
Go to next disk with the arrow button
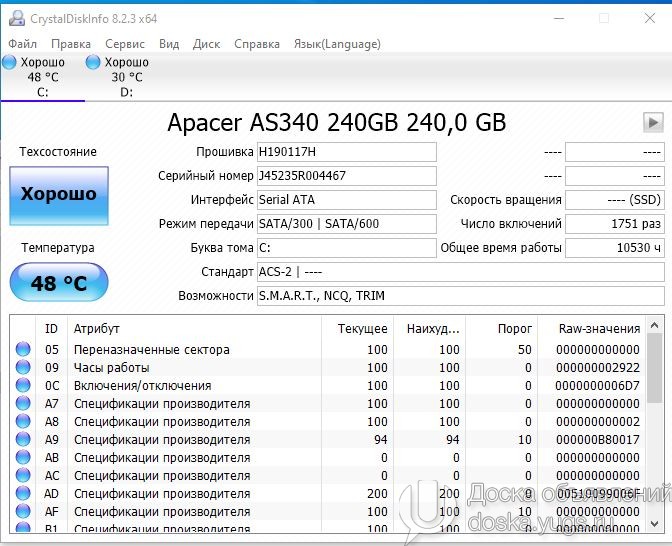(x=653, y=123)
